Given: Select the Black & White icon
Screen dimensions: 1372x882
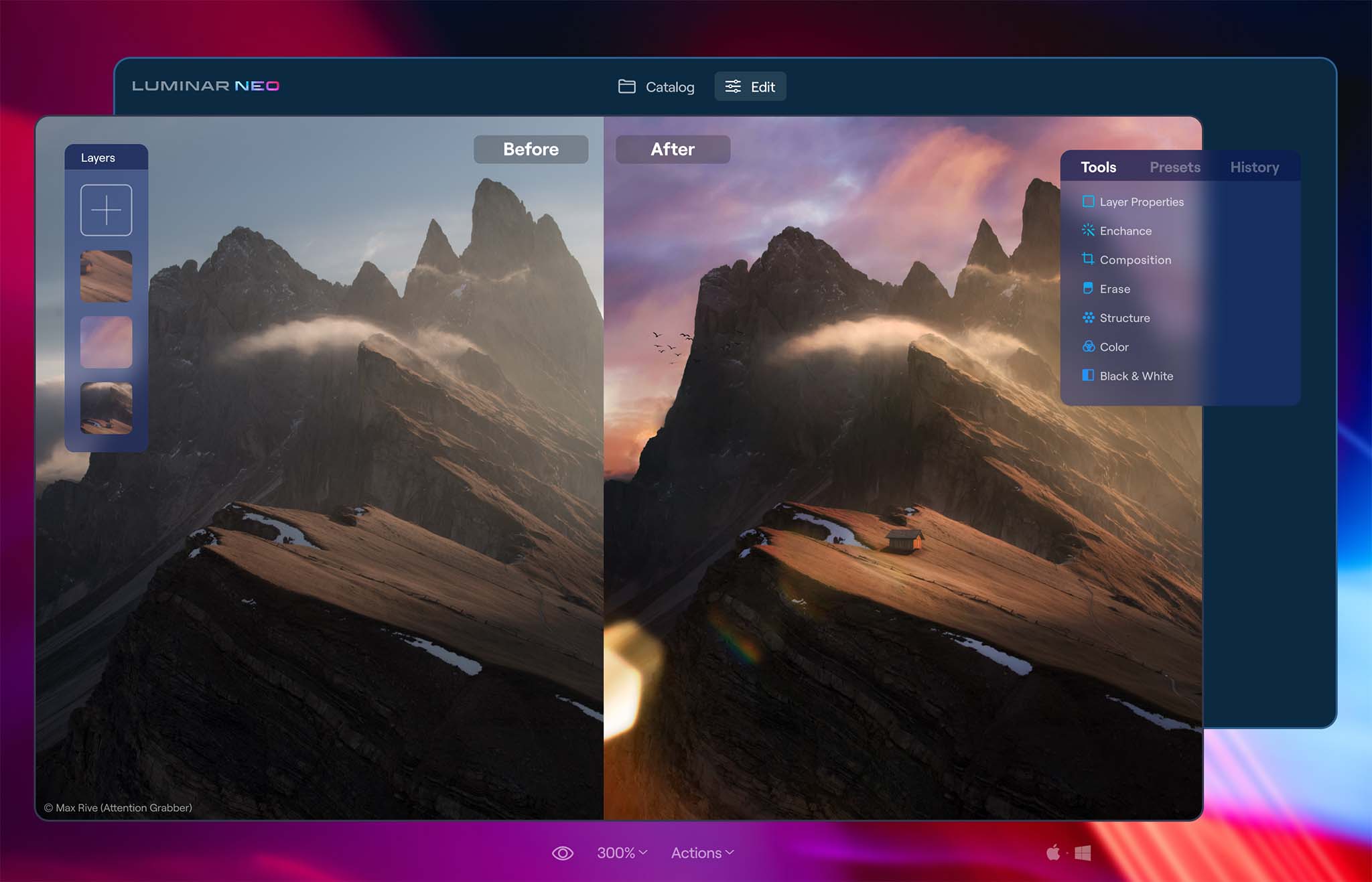Looking at the screenshot, I should [x=1088, y=376].
